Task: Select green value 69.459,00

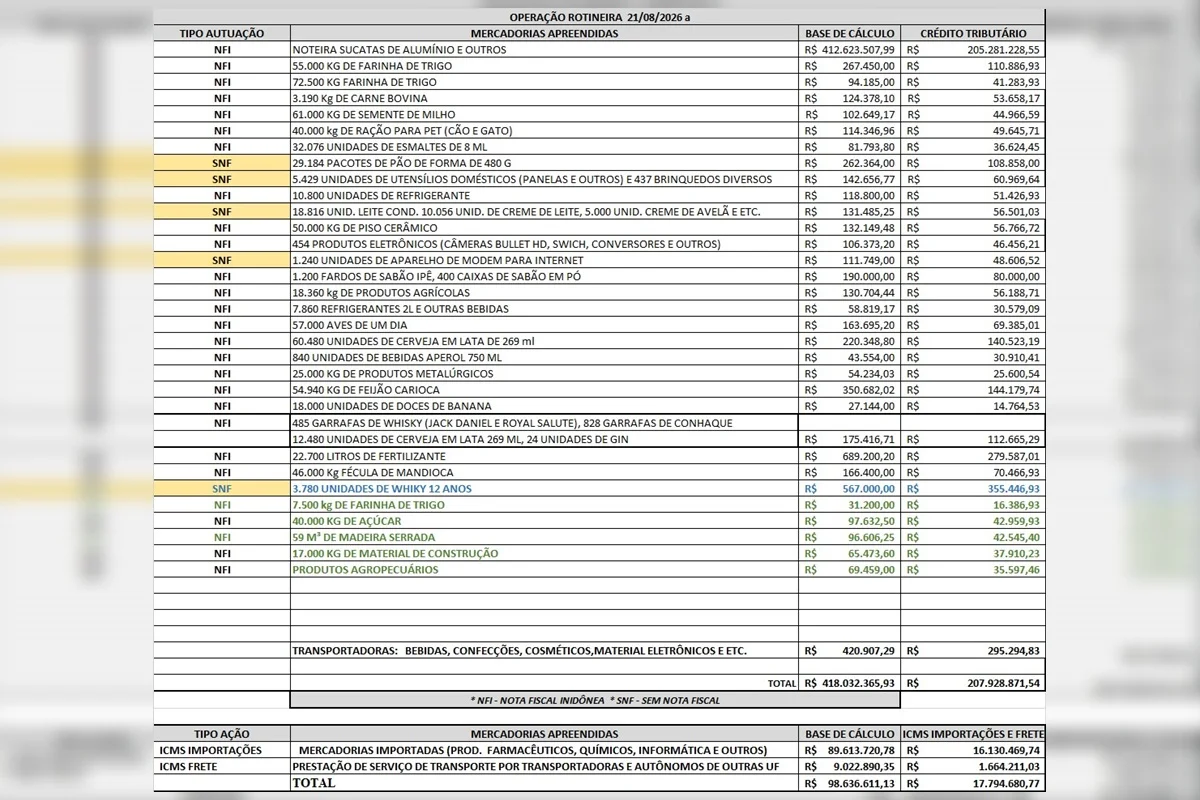Action: pos(870,570)
